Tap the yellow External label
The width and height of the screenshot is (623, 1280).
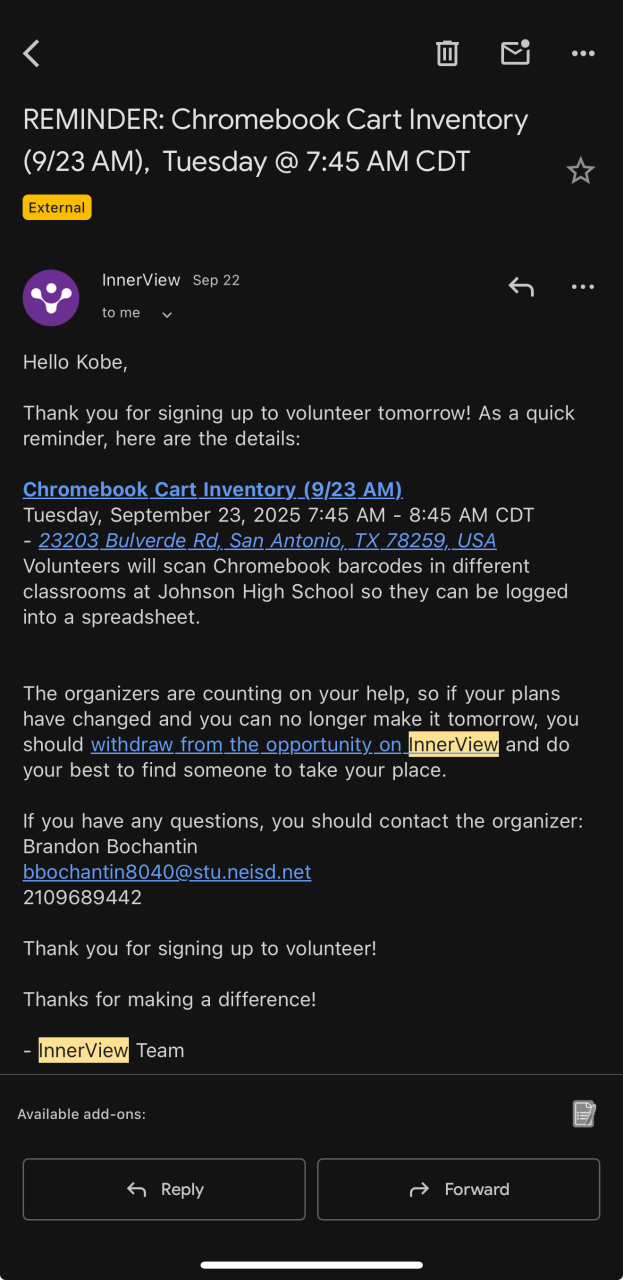tap(57, 208)
